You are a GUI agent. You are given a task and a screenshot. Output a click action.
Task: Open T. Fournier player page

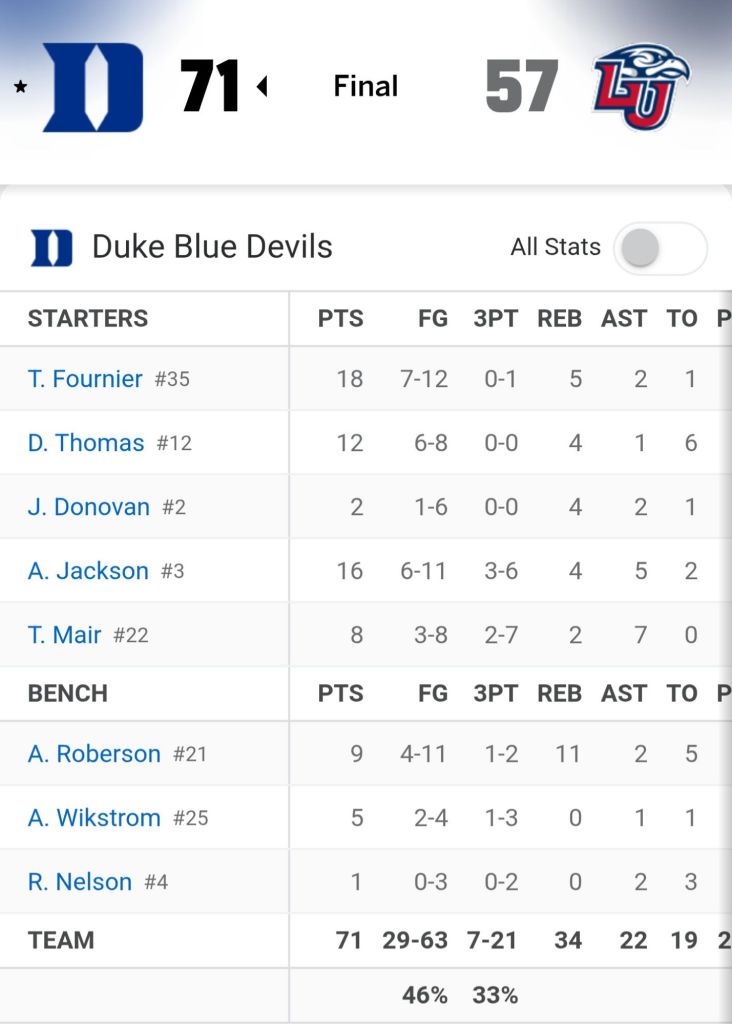pos(85,379)
